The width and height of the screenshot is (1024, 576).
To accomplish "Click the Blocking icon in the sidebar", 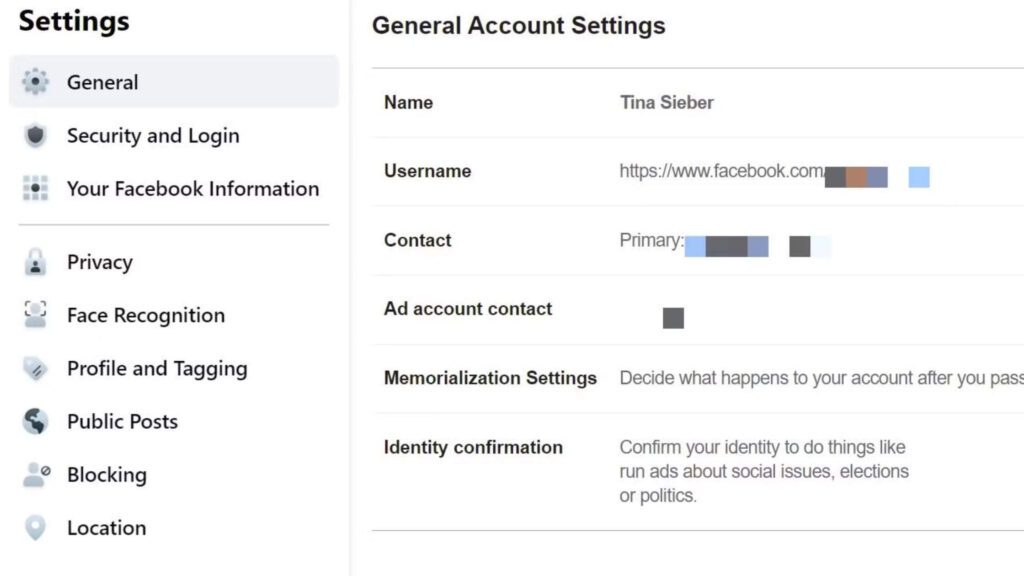I will (x=36, y=474).
